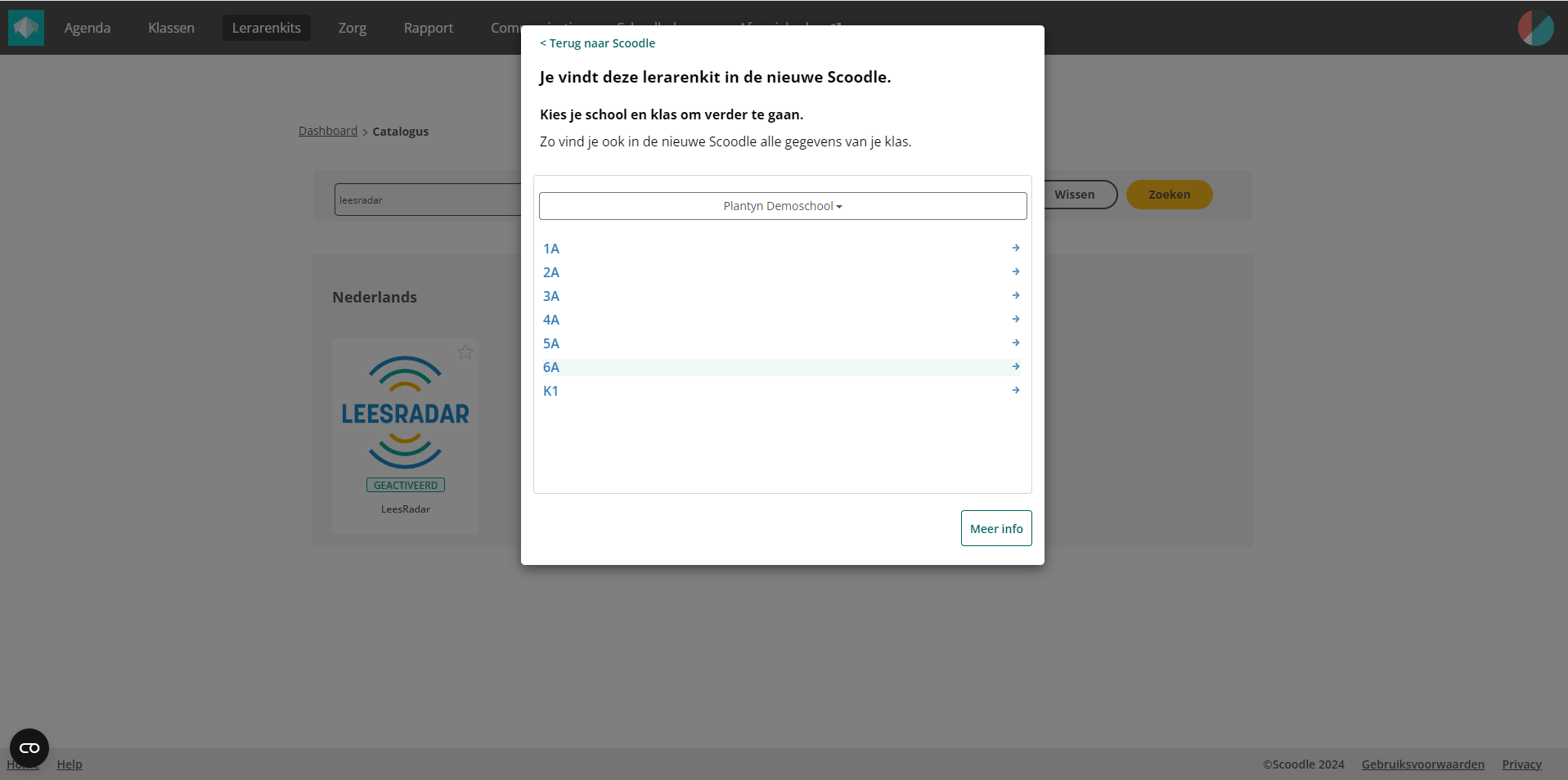Click the arrow icon next to K1
Screen dimensions: 1568x780
pos(1016,390)
